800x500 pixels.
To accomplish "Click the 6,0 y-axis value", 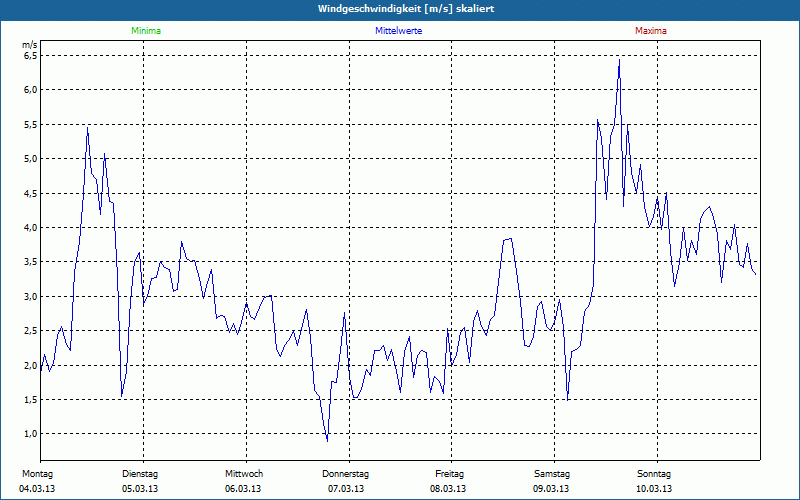I will (x=31, y=90).
